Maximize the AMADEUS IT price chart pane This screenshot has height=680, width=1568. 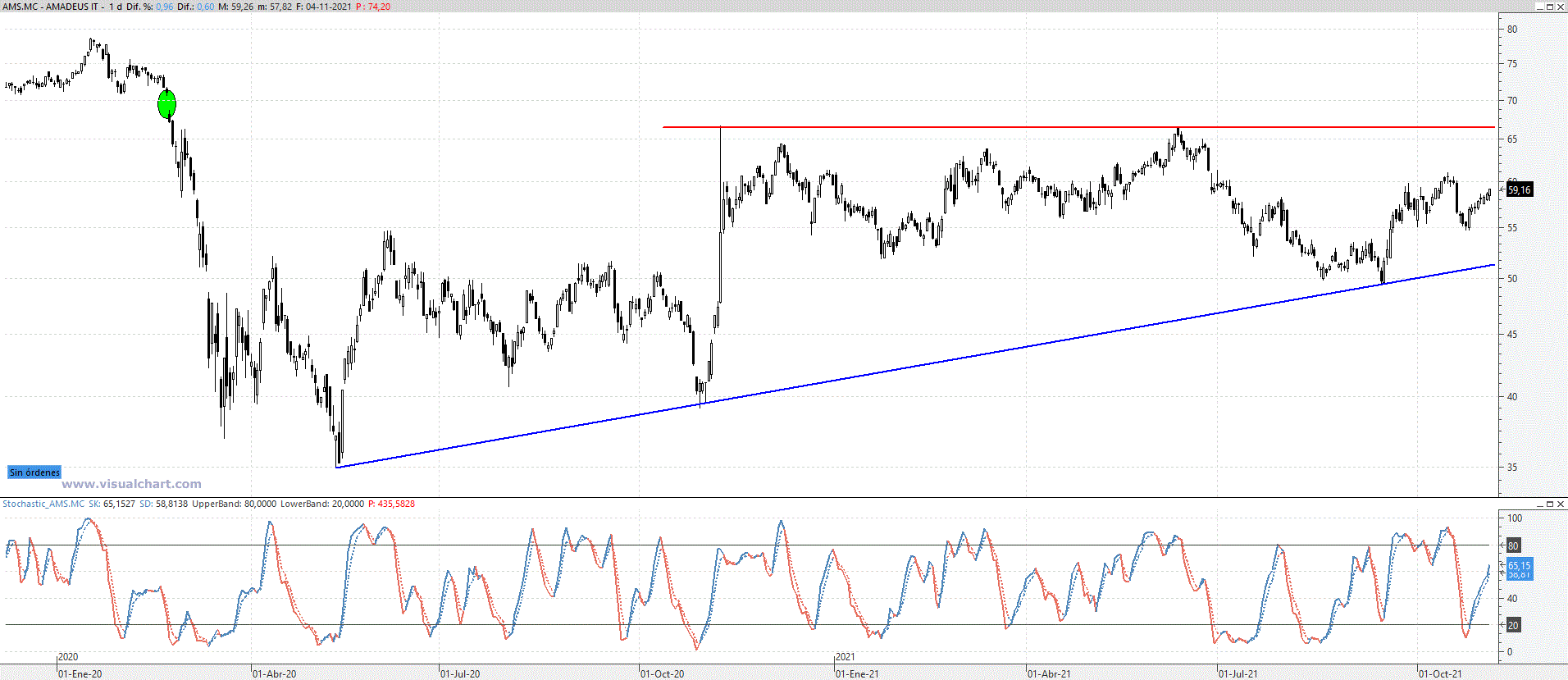(1550, 7)
